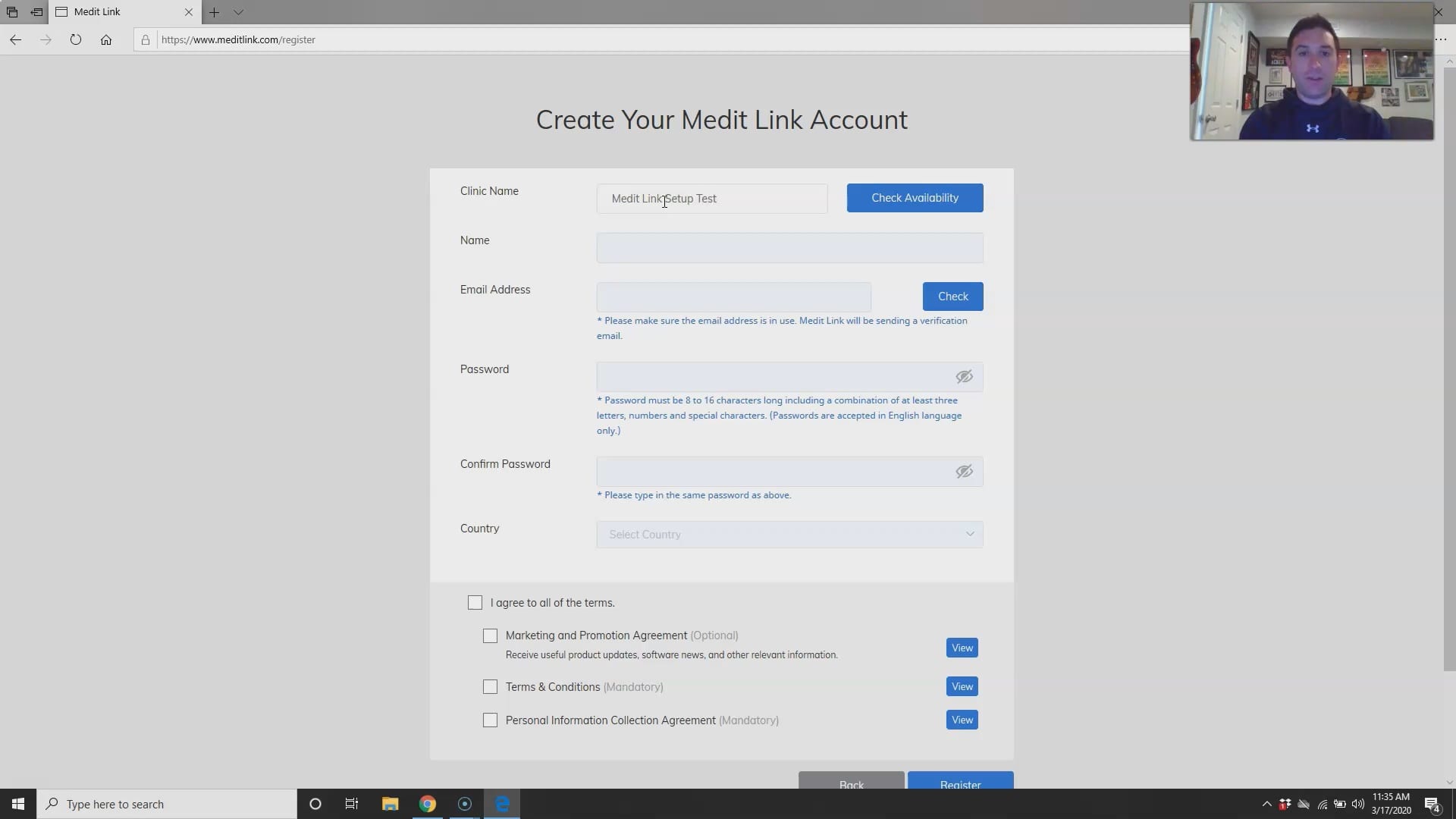The height and width of the screenshot is (819, 1456).
Task: Click the network Wi-Fi tray icon
Action: [1322, 804]
